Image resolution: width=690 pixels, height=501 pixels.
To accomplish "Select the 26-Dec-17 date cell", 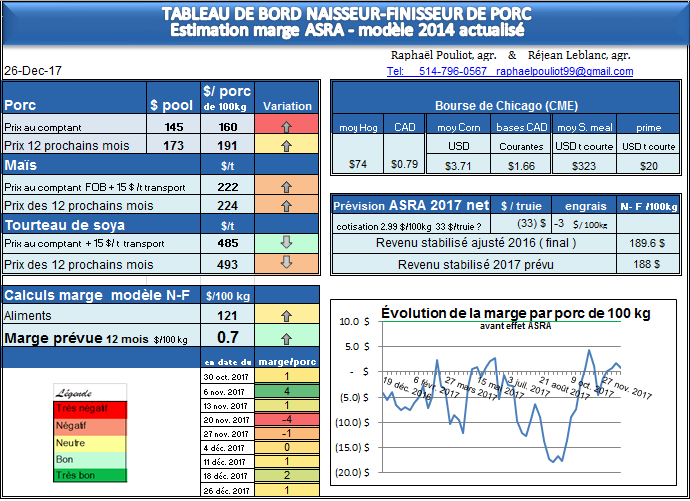I will pyautogui.click(x=32, y=72).
